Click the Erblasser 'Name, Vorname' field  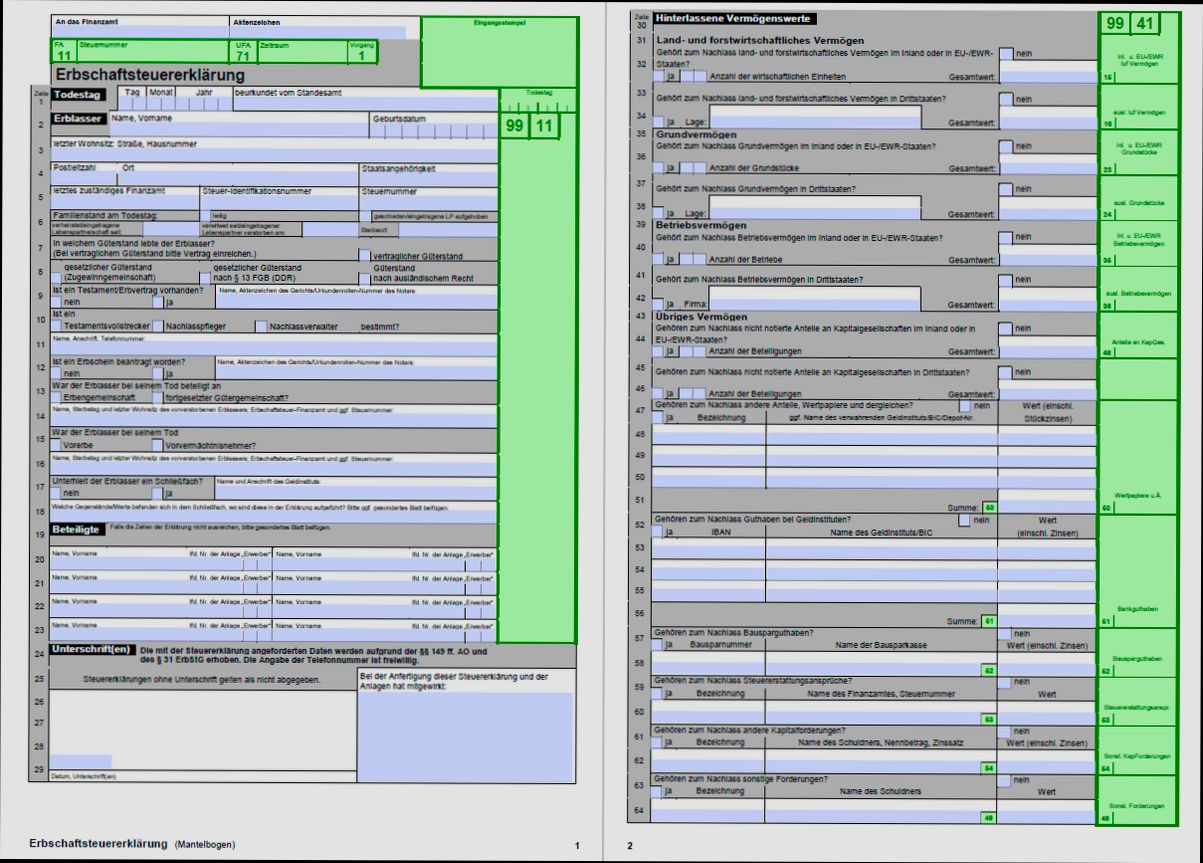click(x=240, y=130)
